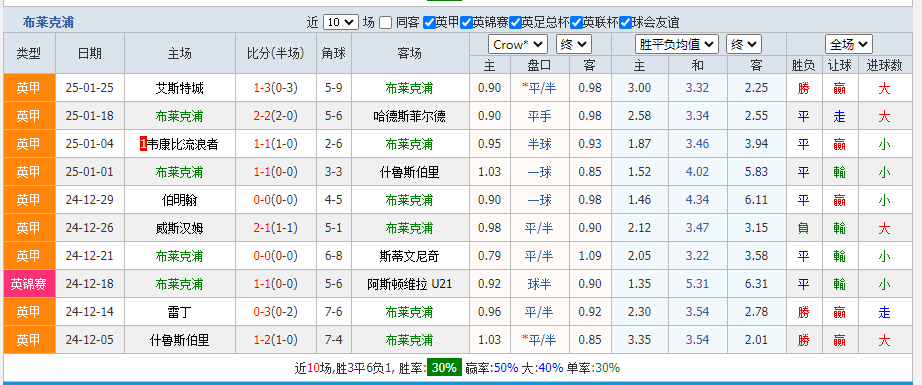Click 什鲁斯伯里 away team on 25-01-01
The height and width of the screenshot is (385, 922).
pyautogui.click(x=409, y=172)
